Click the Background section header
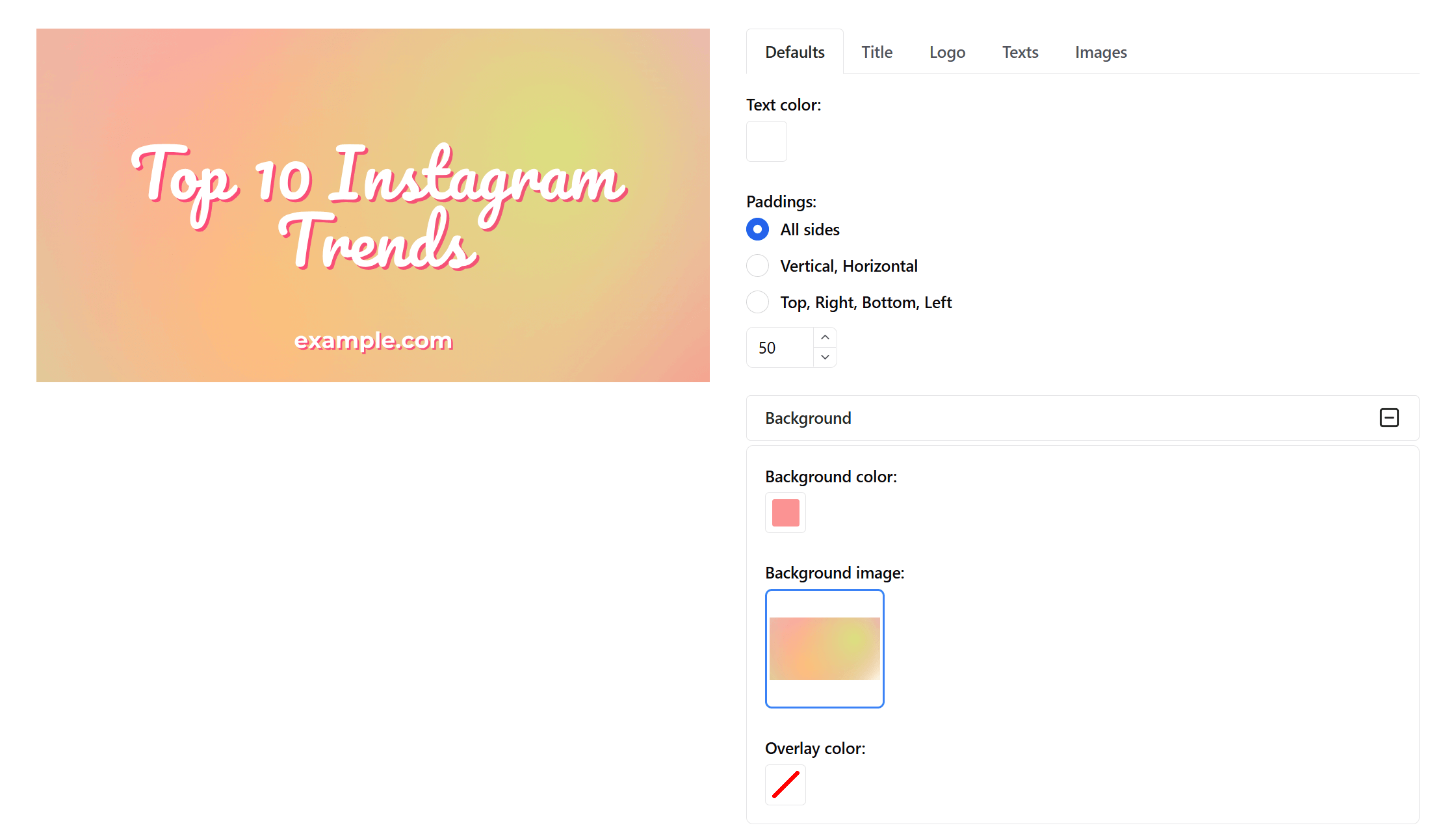The width and height of the screenshot is (1456, 832). [808, 418]
